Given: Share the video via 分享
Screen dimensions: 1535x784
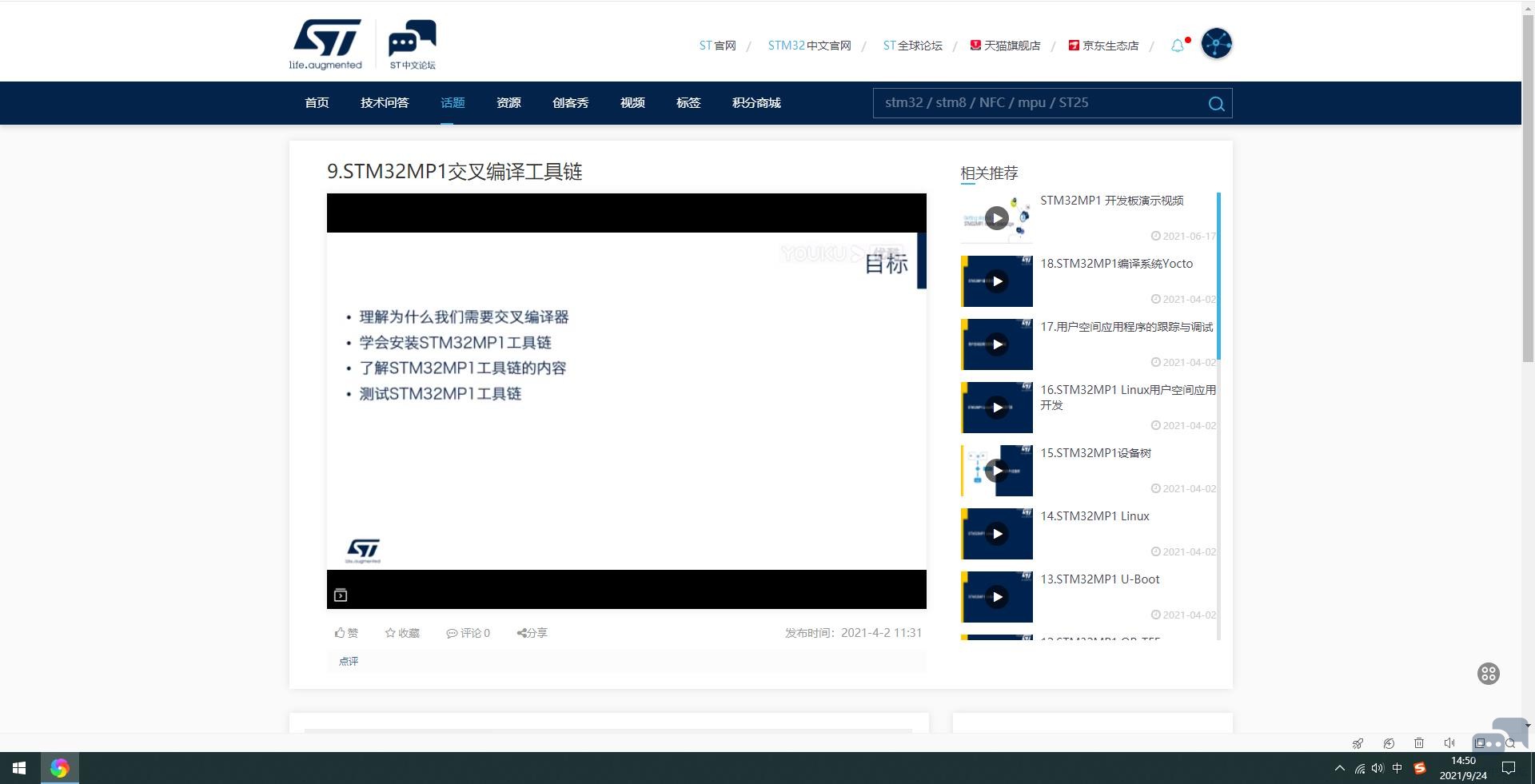Looking at the screenshot, I should pos(532,633).
